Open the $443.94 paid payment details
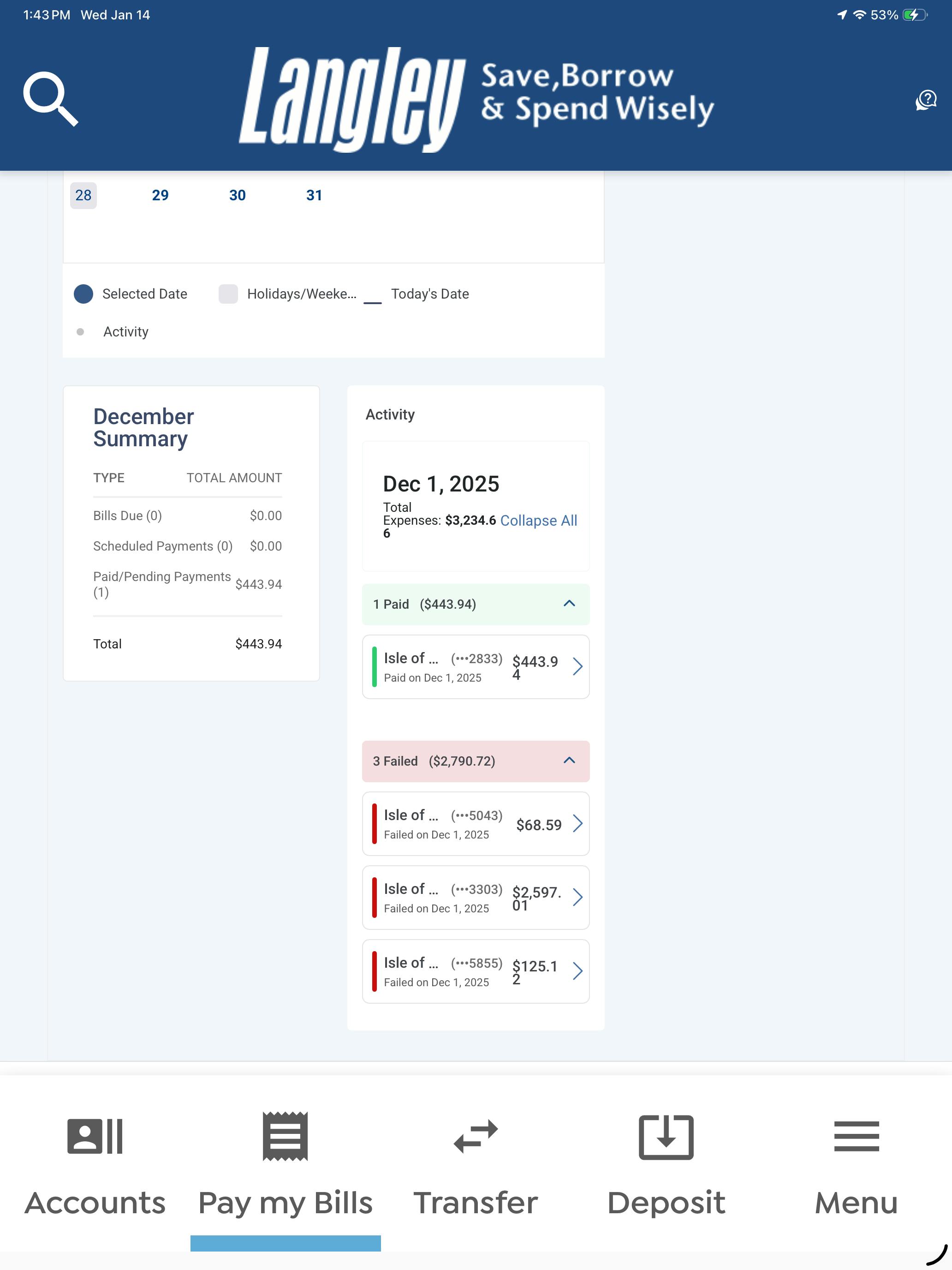This screenshot has height=1270, width=952. (475, 666)
